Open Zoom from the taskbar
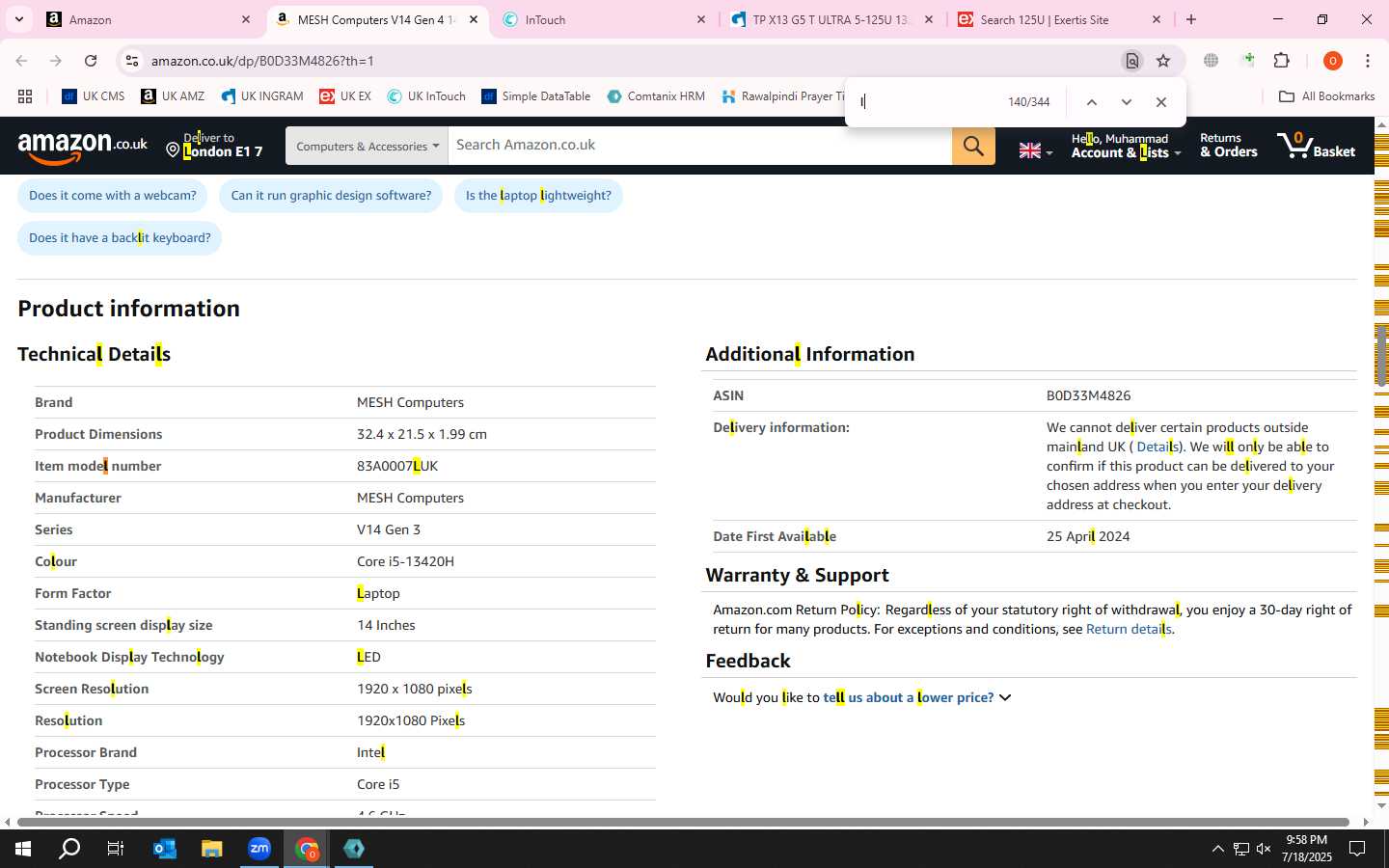The height and width of the screenshot is (868, 1389). click(259, 849)
